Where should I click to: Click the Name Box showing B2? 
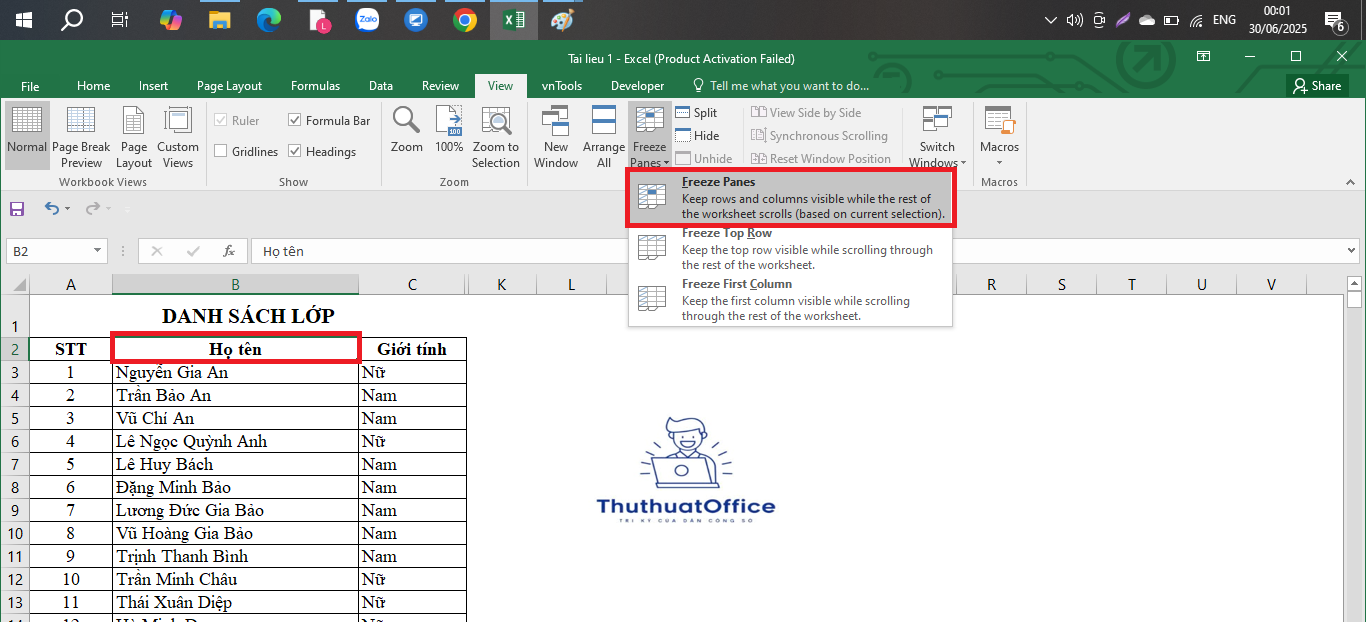click(x=48, y=251)
